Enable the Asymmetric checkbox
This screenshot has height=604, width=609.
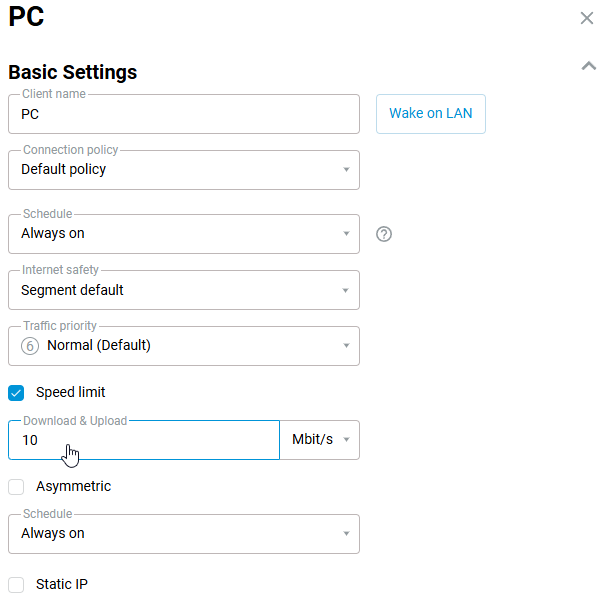click(x=16, y=487)
